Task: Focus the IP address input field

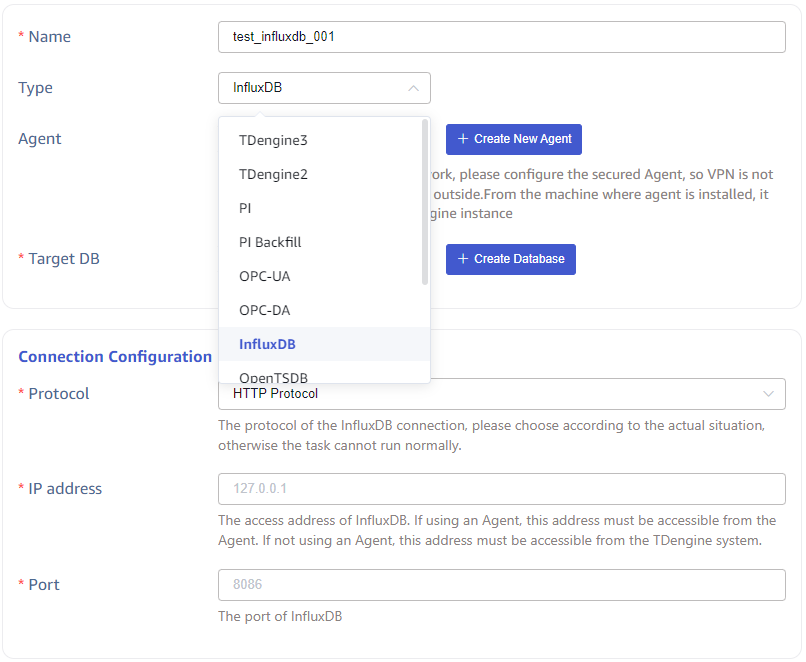Action: pos(501,489)
